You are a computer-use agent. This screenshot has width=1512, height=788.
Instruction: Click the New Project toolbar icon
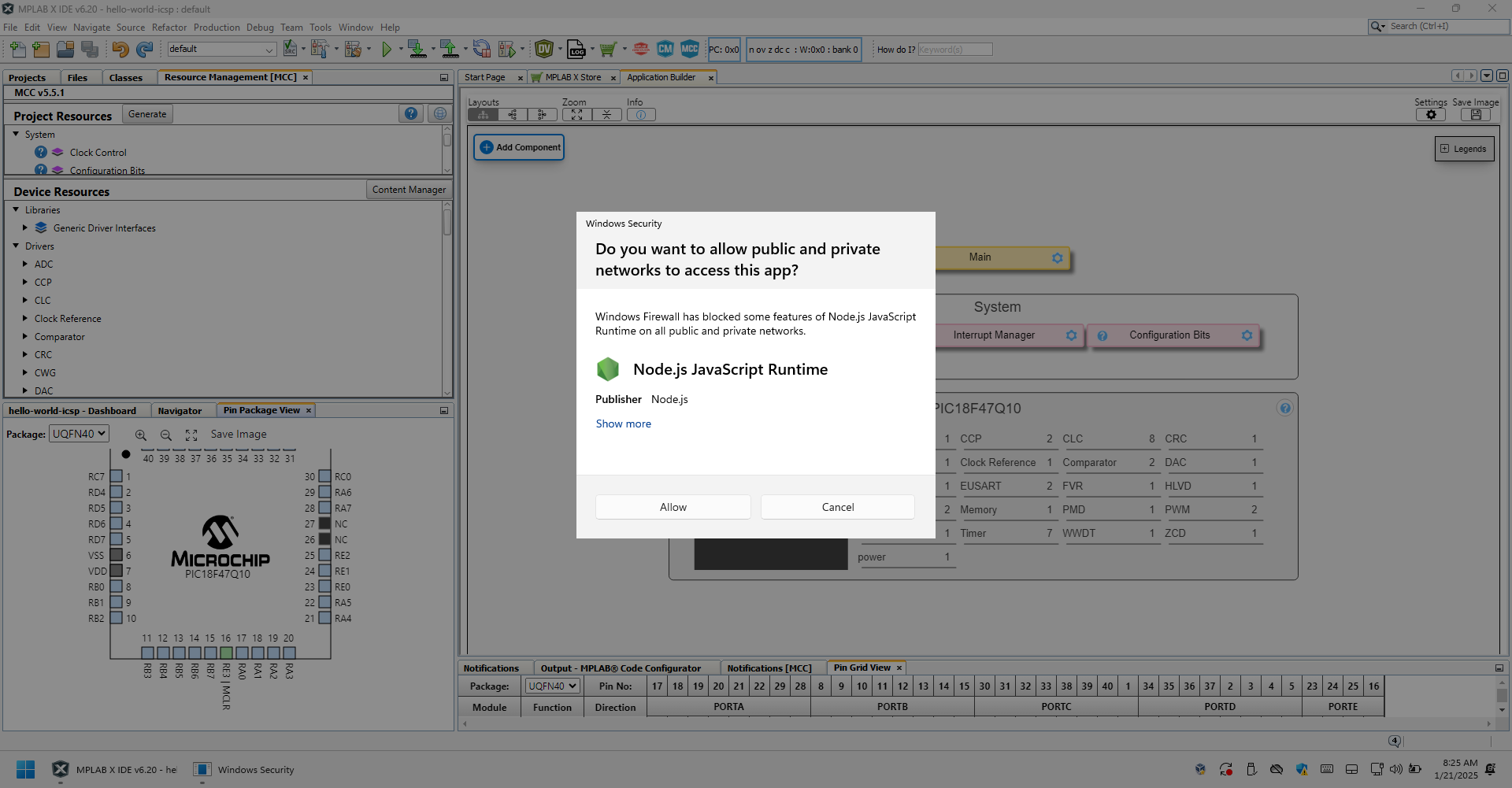pyautogui.click(x=41, y=50)
